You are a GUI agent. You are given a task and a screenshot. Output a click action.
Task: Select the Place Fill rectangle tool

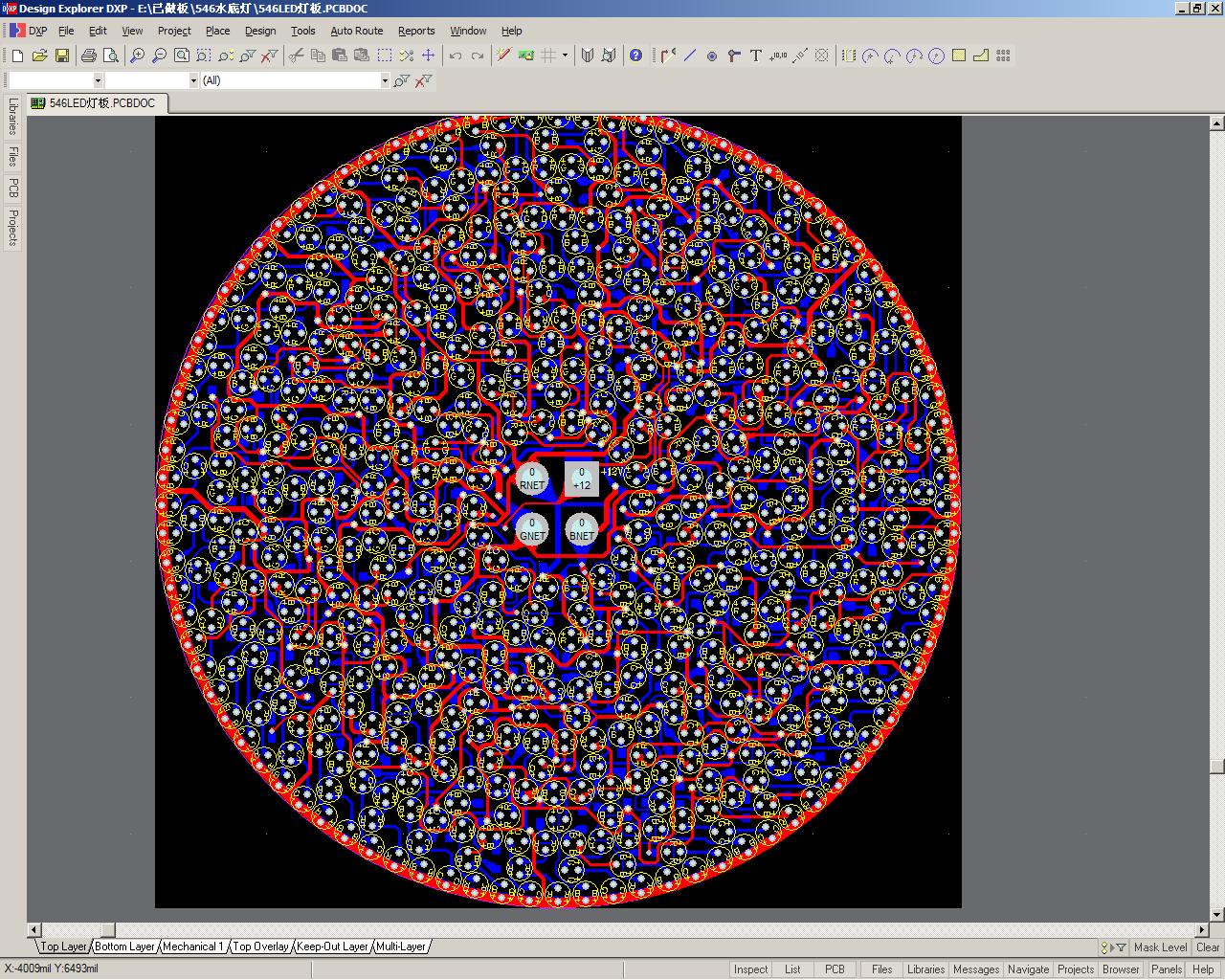coord(959,56)
